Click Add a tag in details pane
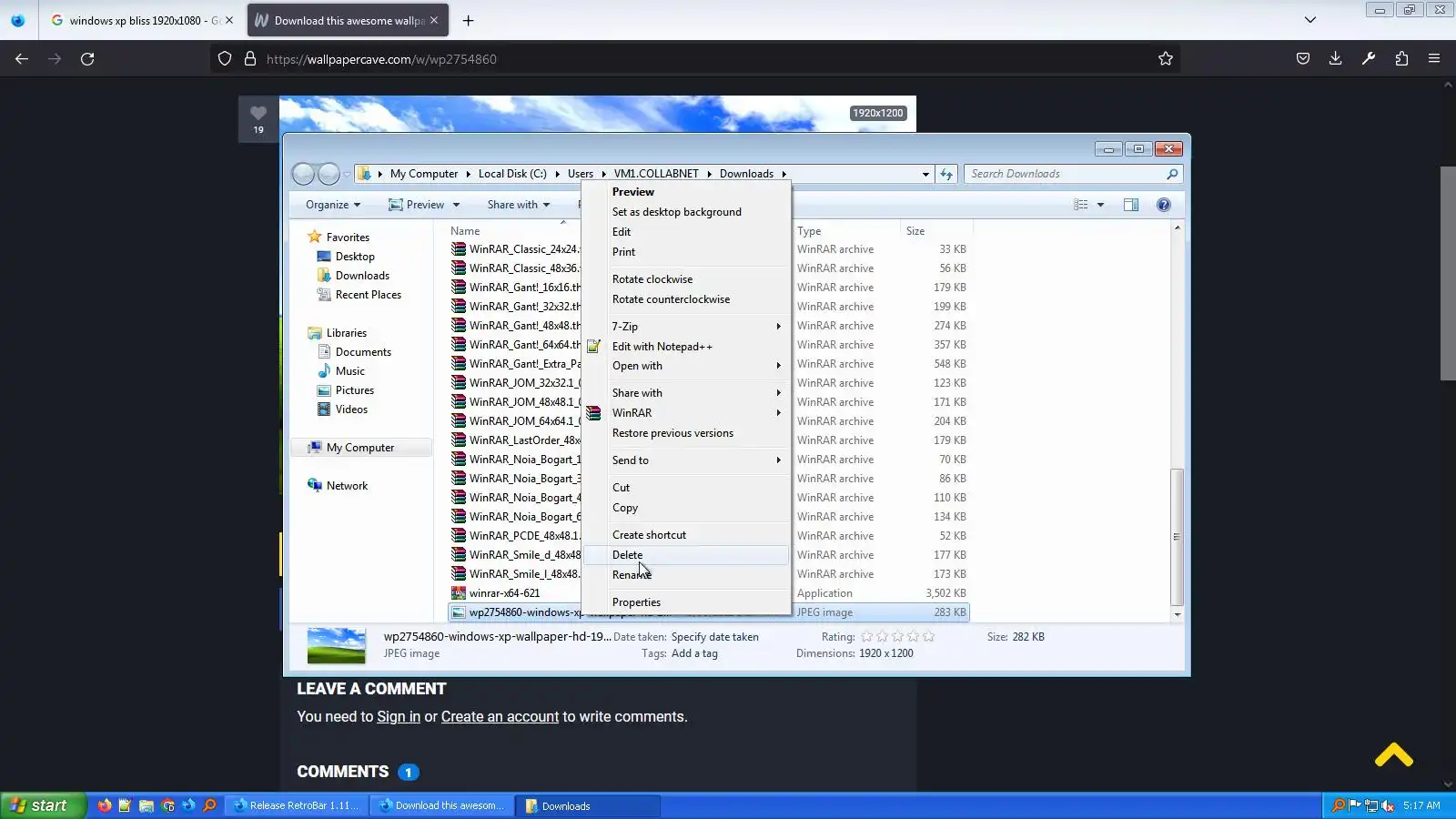 694,653
